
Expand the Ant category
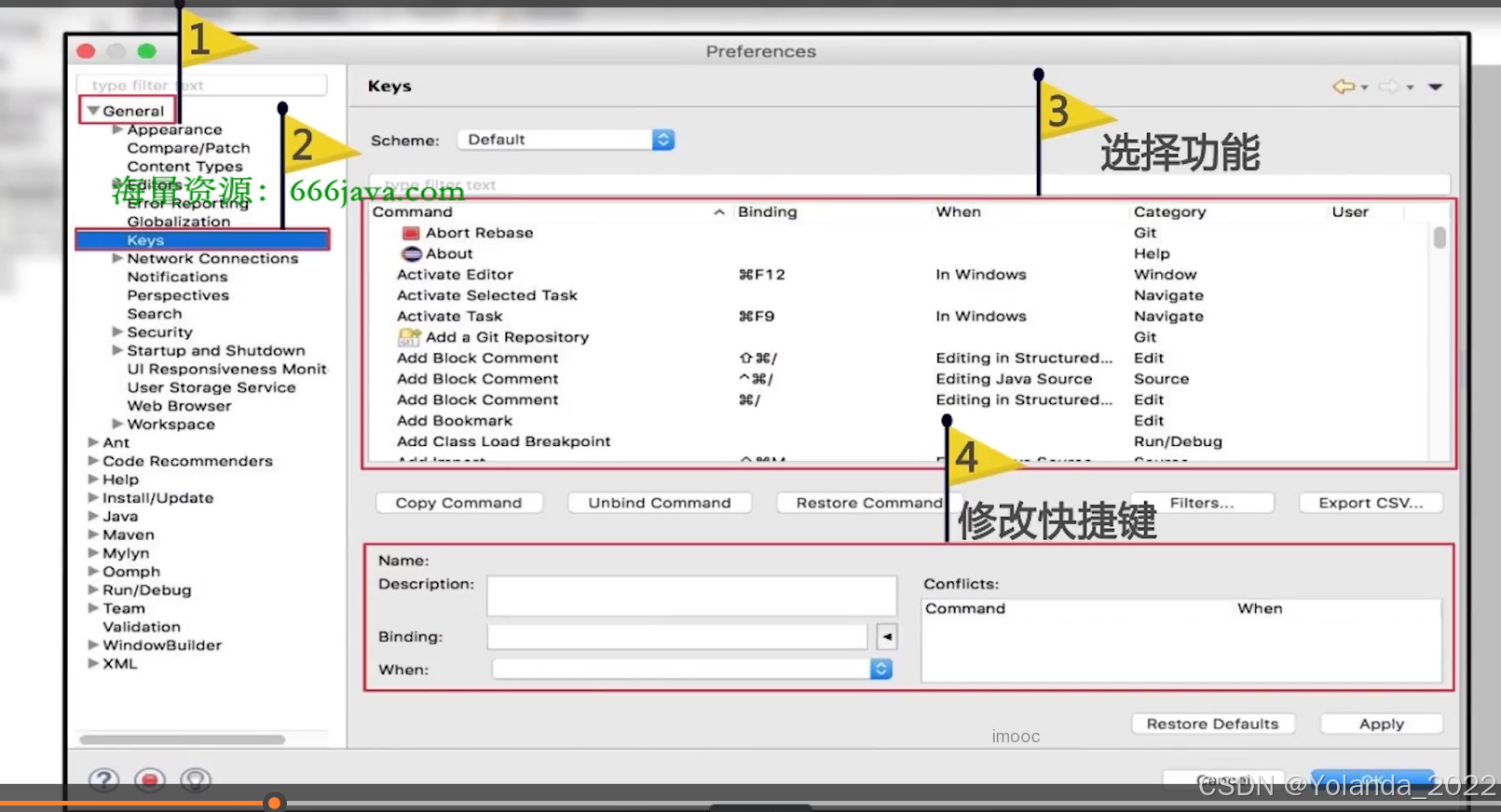93,442
